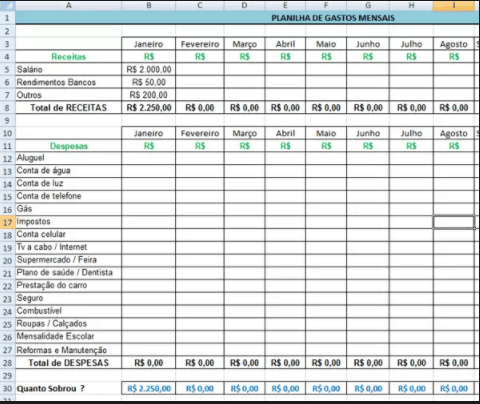
Task: Click row 17 header
Action: pos(7,222)
